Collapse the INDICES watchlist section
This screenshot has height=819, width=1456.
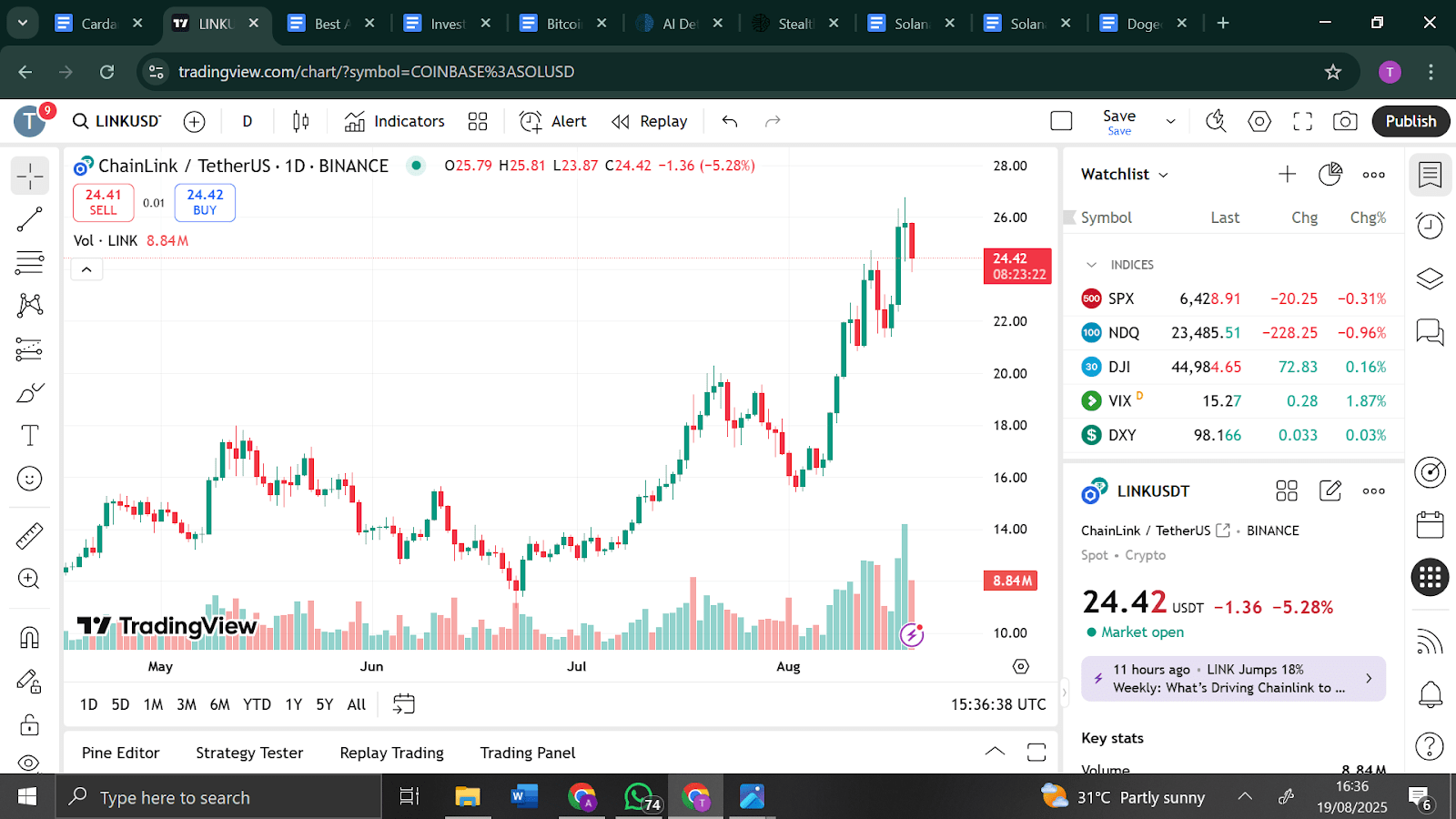pyautogui.click(x=1092, y=265)
